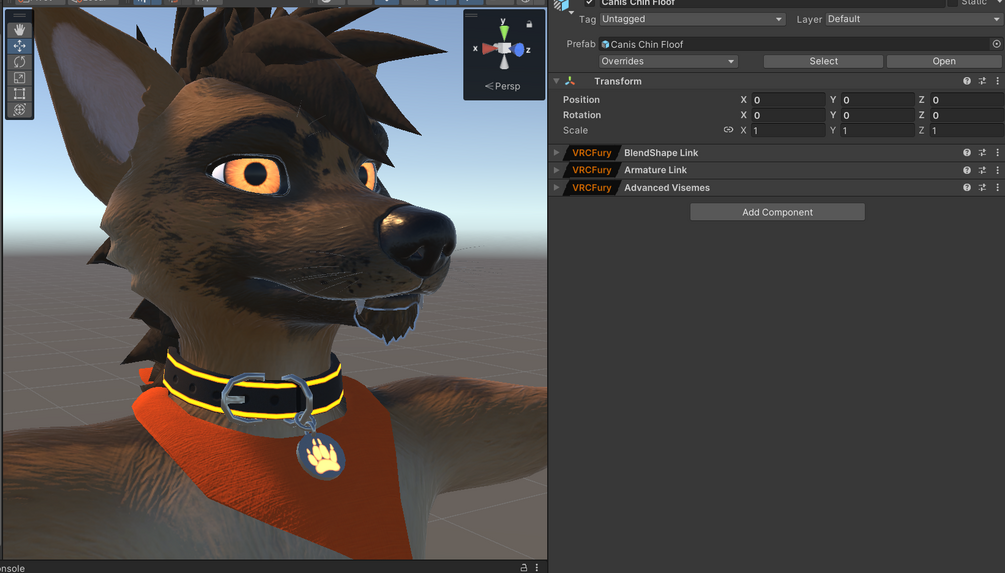Click the Canis Chin Floof object name field
This screenshot has width=1005, height=573.
click(772, 3)
